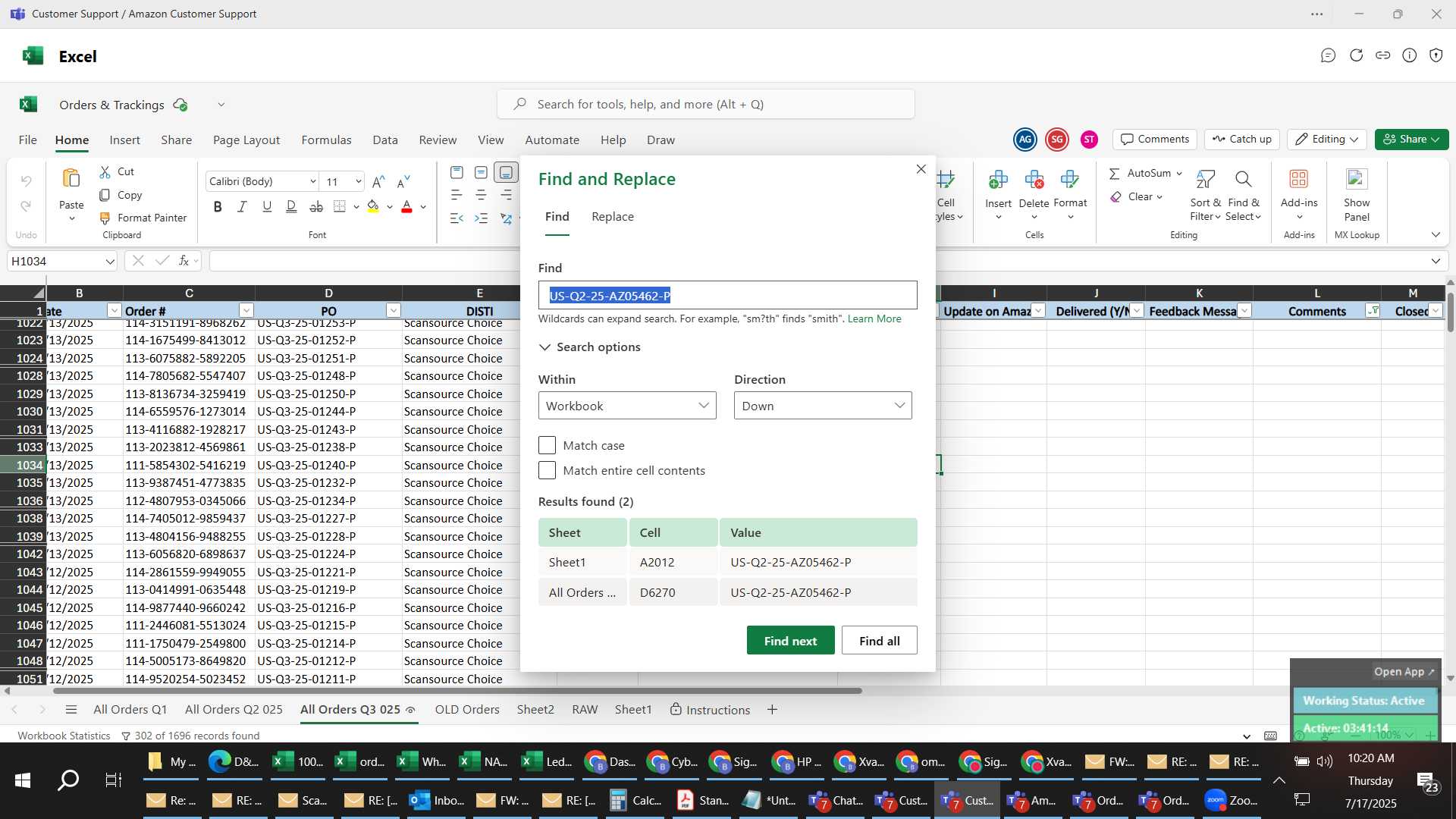The height and width of the screenshot is (819, 1456).
Task: Click the fill color highlight swatch
Action: pos(373,206)
